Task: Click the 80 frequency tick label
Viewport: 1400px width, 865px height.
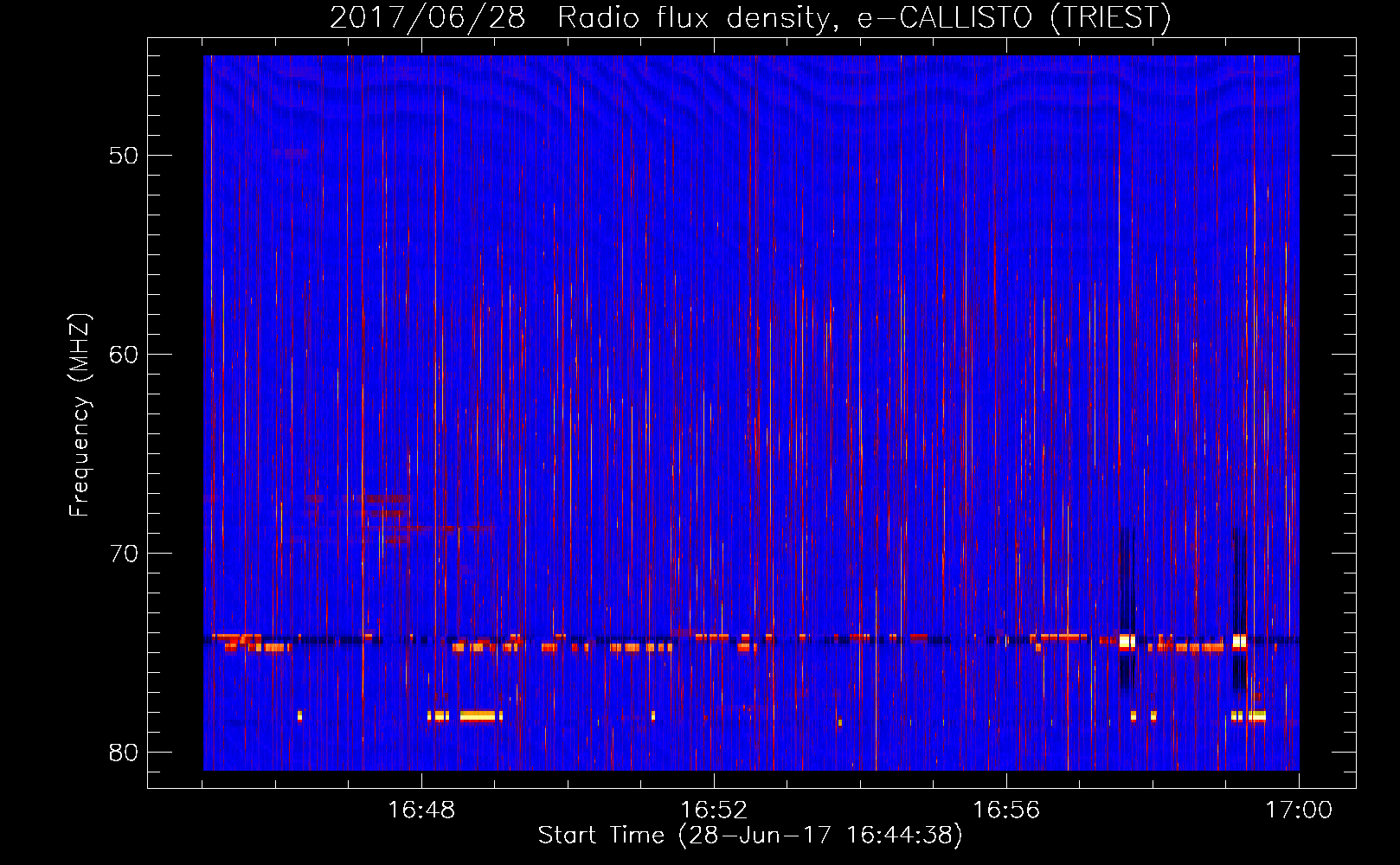Action: (x=124, y=753)
